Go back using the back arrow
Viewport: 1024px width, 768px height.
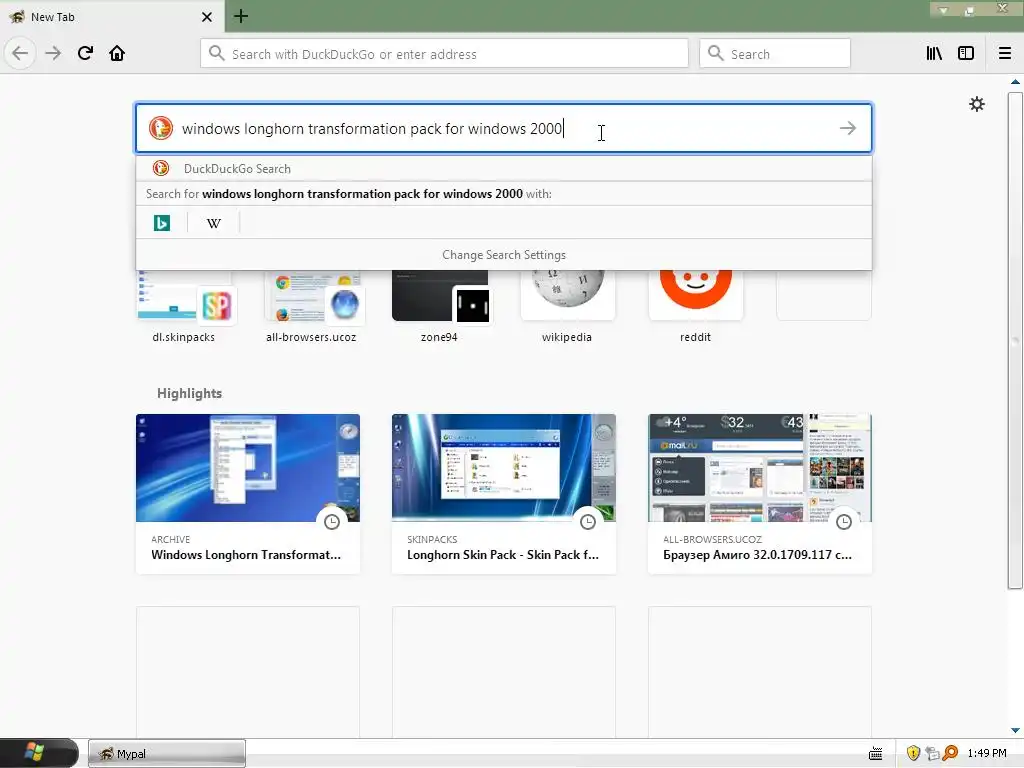20,54
